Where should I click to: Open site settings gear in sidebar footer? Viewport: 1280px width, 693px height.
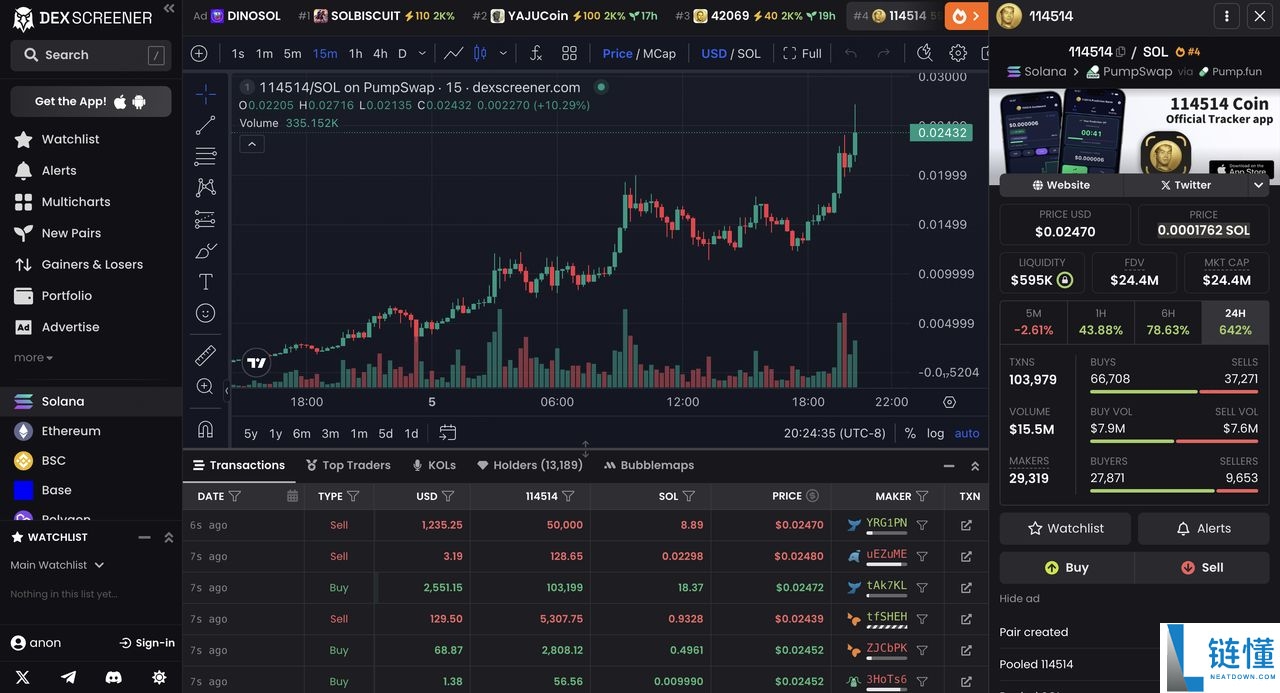[159, 677]
